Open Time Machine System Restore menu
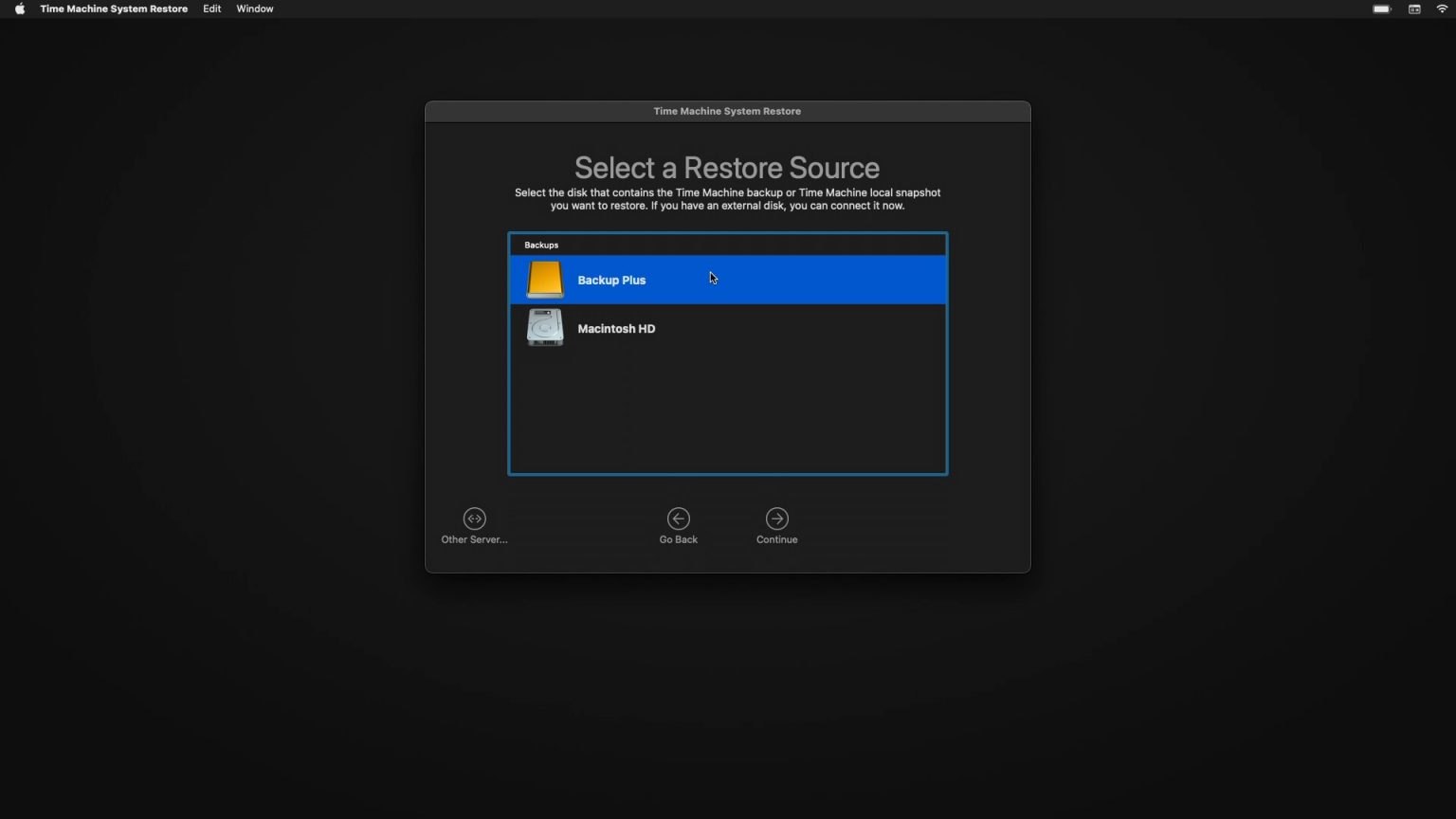 114,9
